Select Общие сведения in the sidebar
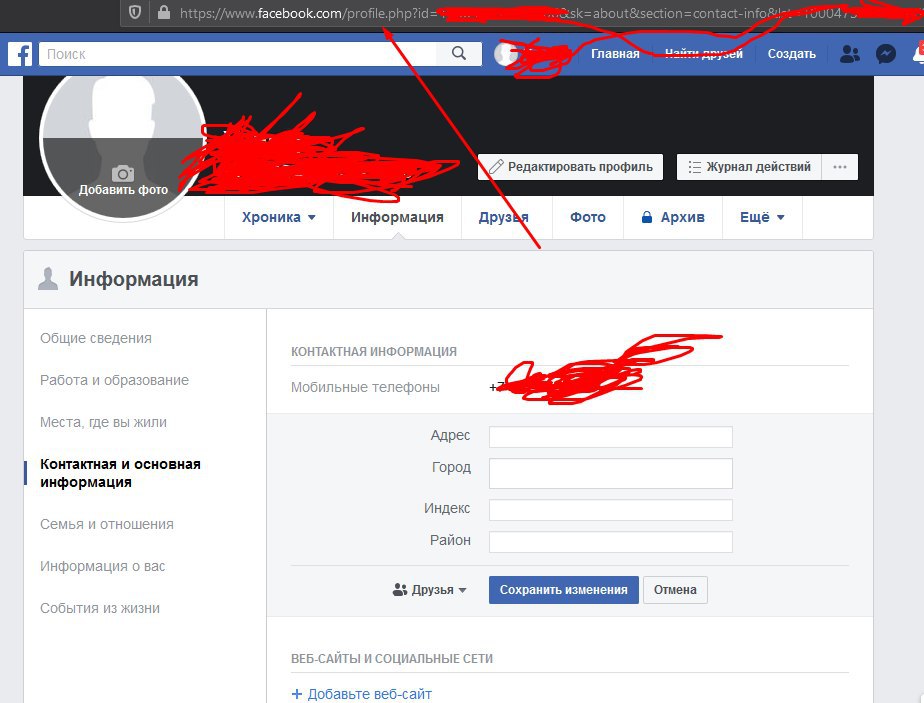This screenshot has width=924, height=703. tap(96, 338)
